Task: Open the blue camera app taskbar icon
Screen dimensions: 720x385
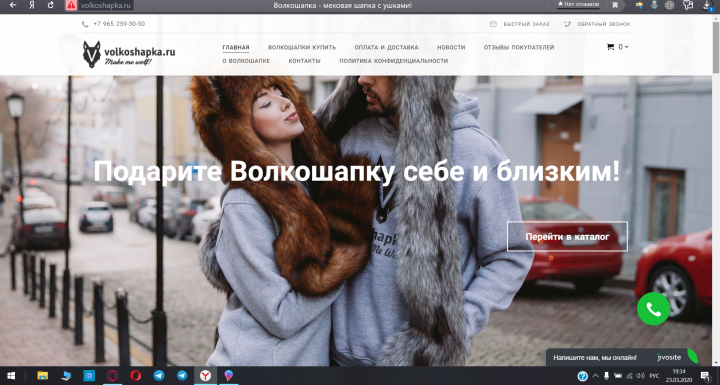Action: click(x=89, y=376)
